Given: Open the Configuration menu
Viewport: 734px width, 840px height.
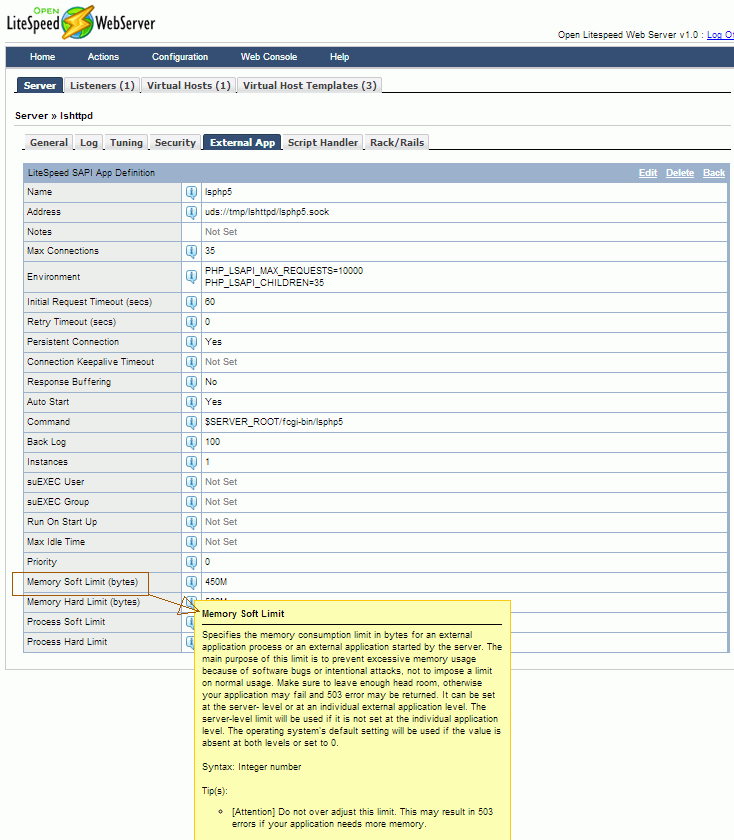Looking at the screenshot, I should [180, 57].
